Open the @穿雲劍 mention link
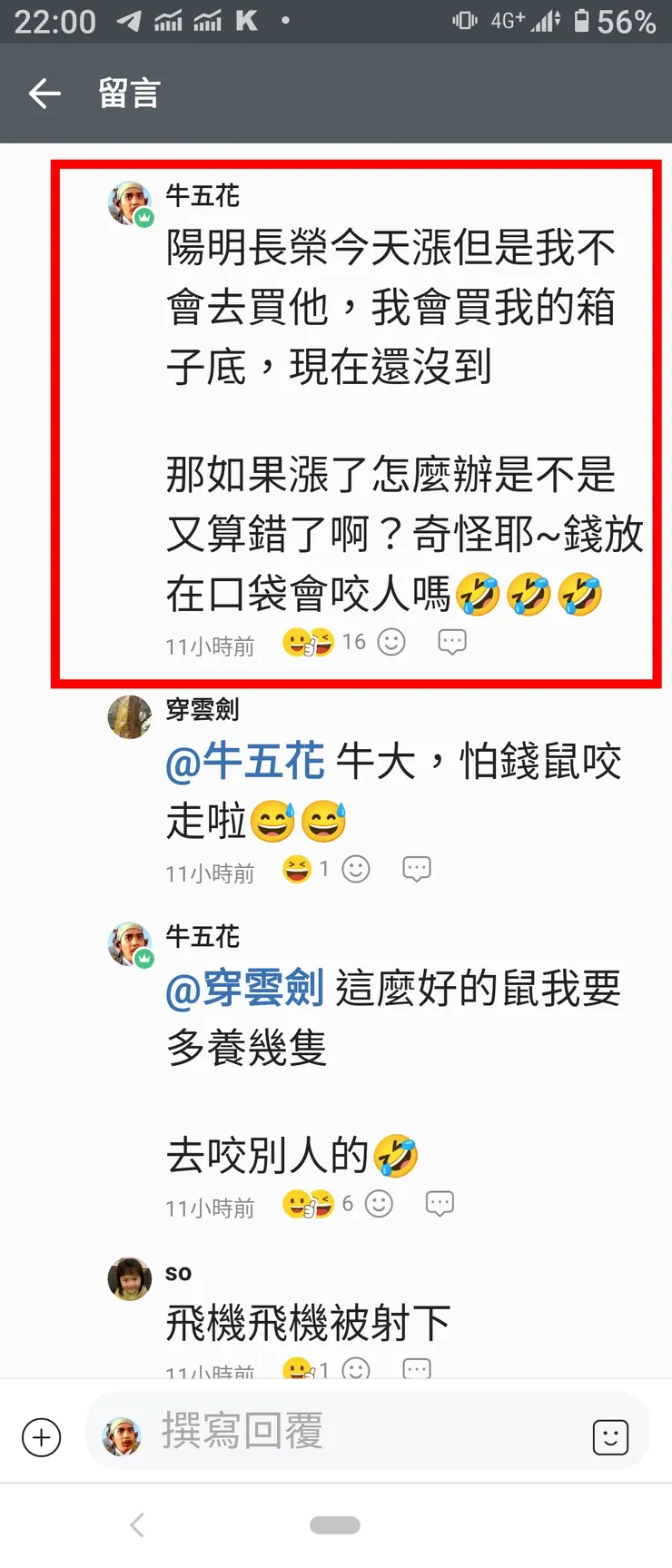Screen dimensions: 672x1568 click(245, 989)
